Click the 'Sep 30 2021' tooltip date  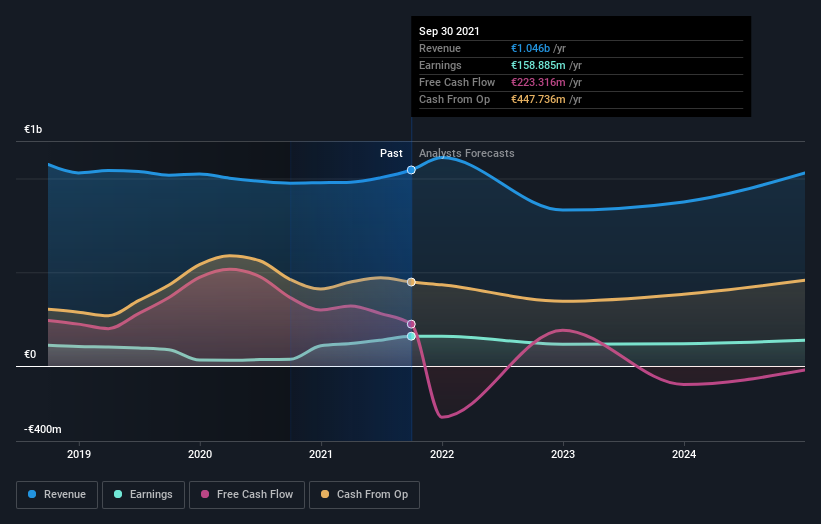(449, 31)
